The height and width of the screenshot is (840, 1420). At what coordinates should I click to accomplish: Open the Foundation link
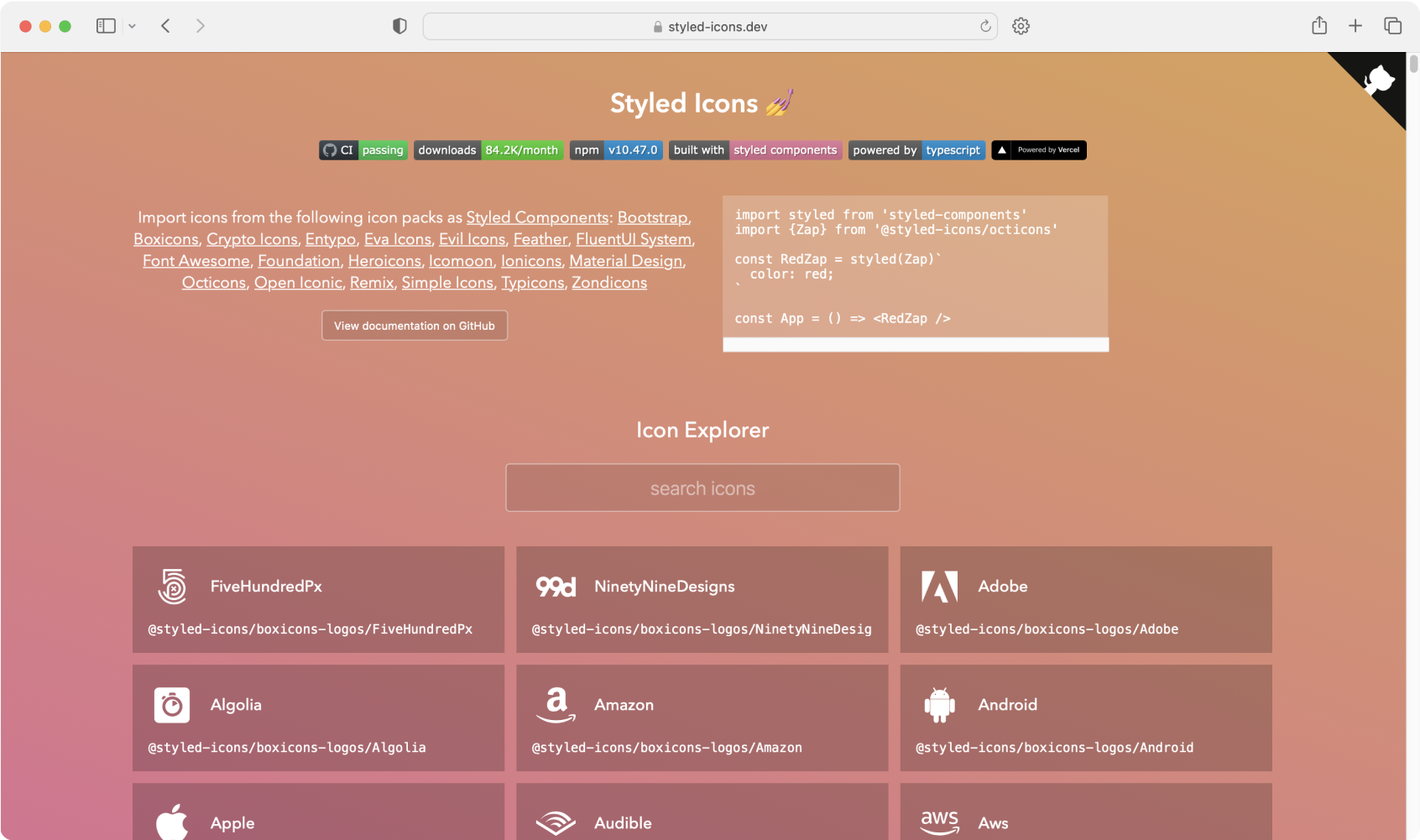[299, 261]
